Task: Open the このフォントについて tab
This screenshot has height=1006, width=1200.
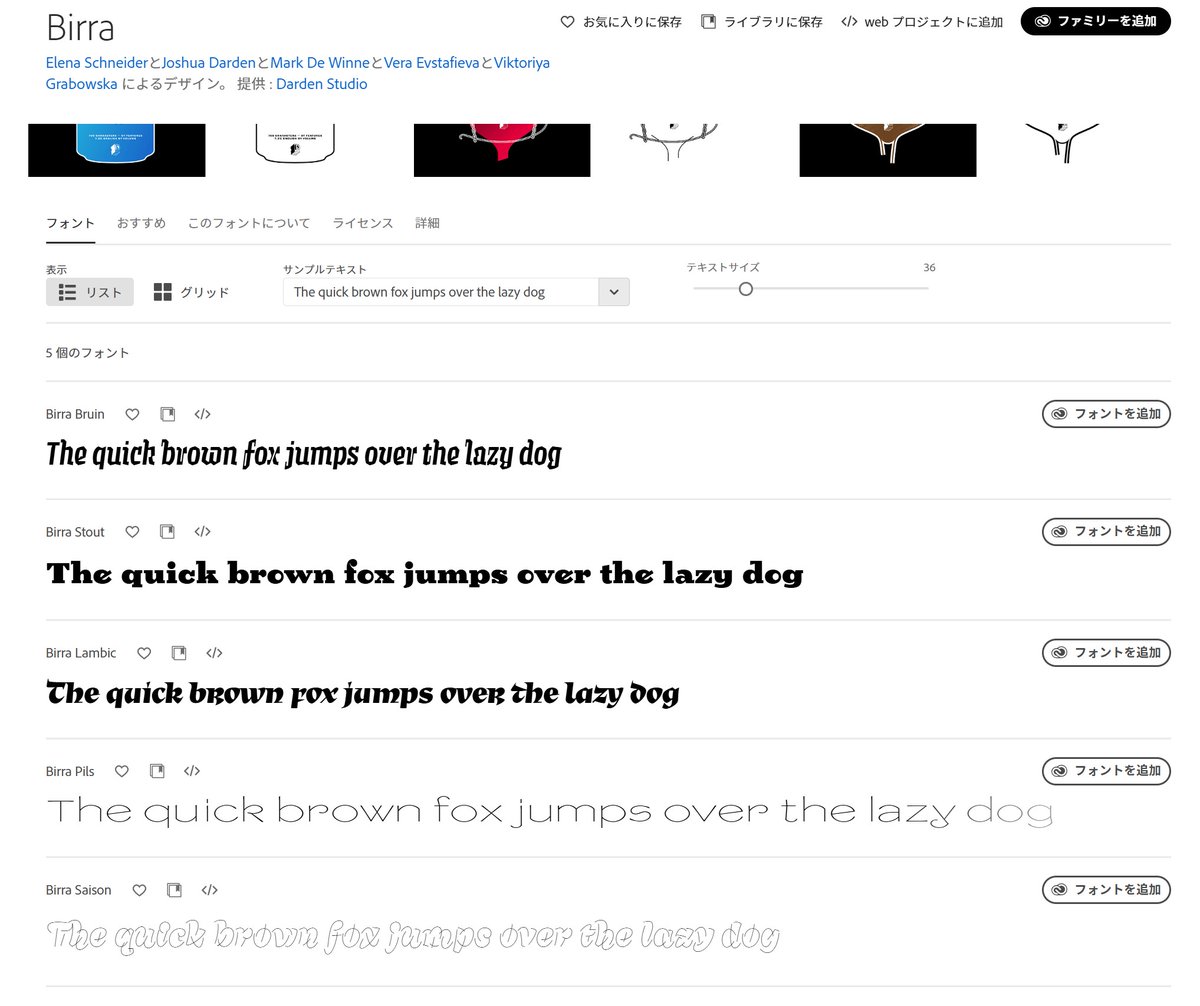Action: [249, 223]
